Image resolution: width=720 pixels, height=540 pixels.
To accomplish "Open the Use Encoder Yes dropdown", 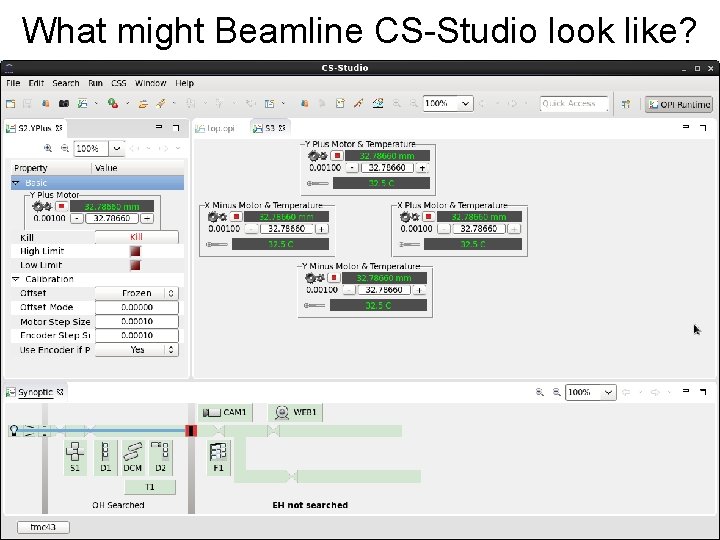I will click(x=136, y=349).
